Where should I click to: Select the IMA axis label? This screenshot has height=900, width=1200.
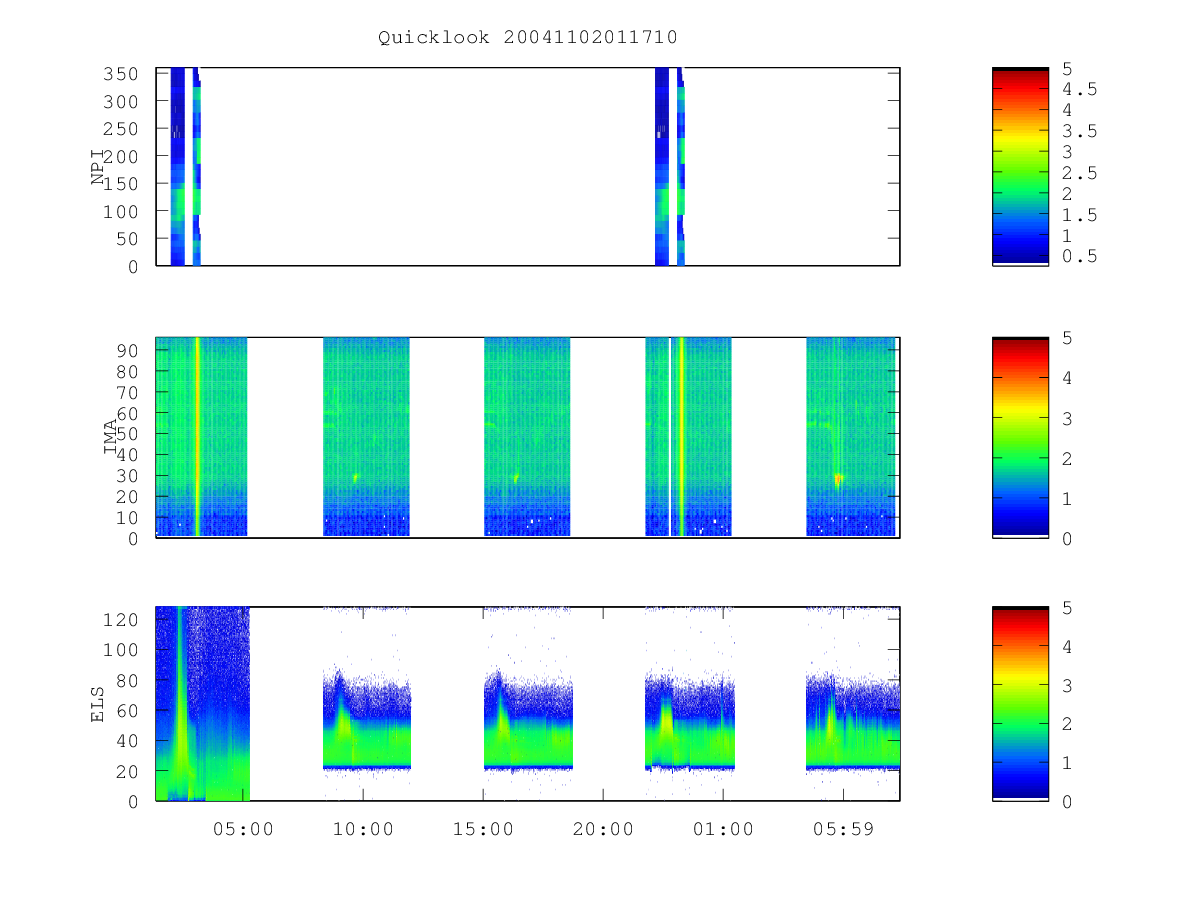pyautogui.click(x=112, y=437)
